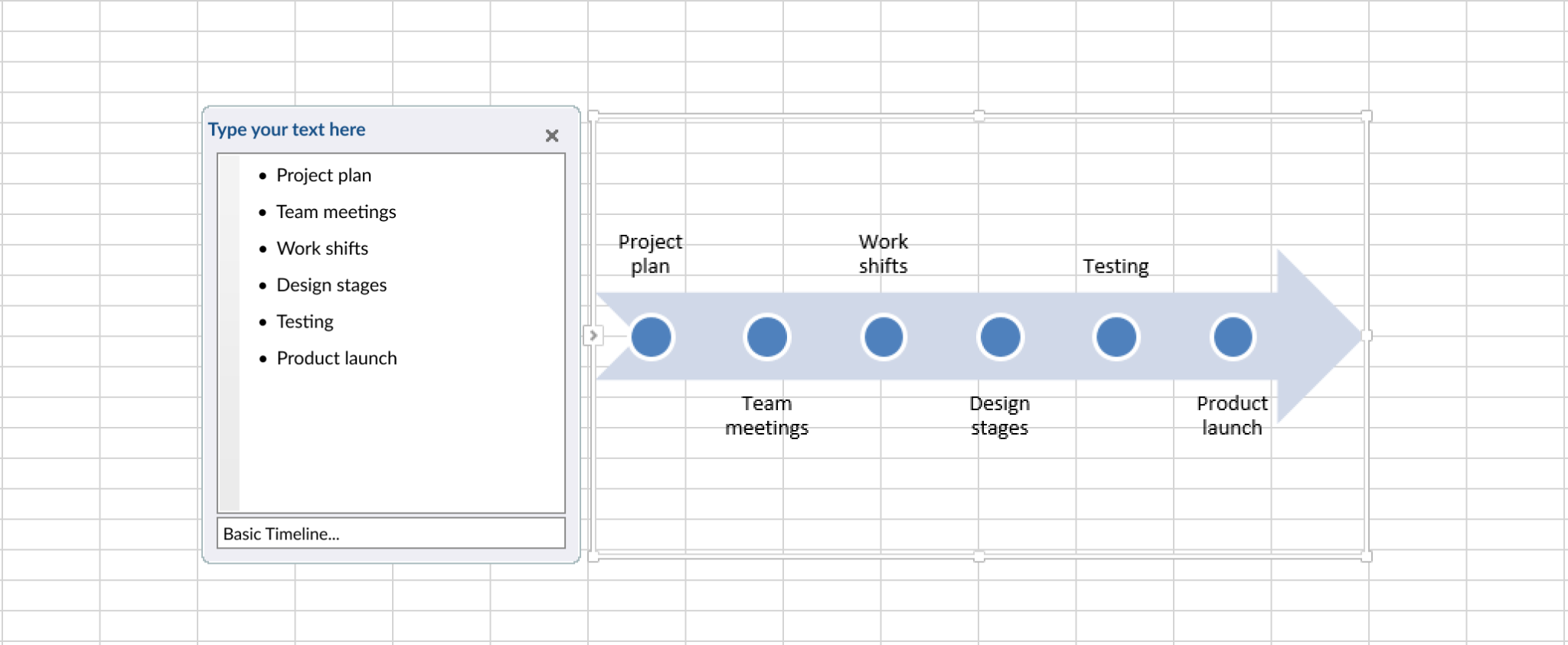
Task: Select the blue circle marker below Testing
Action: 1117,337
